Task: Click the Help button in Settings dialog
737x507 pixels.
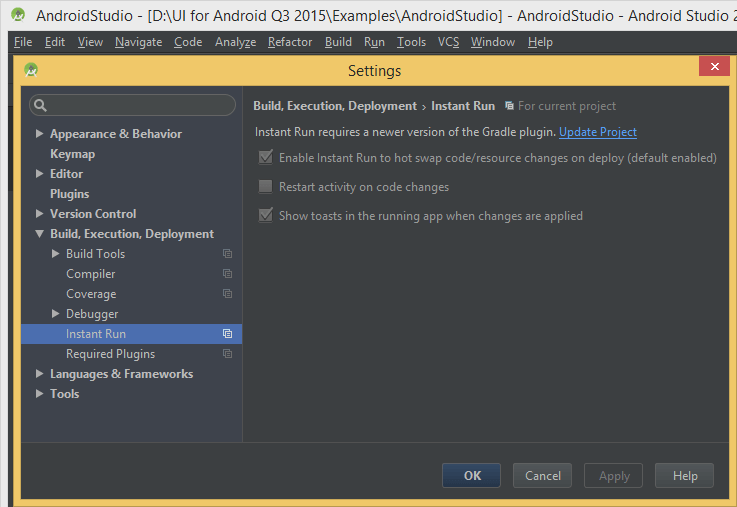Action: point(684,476)
